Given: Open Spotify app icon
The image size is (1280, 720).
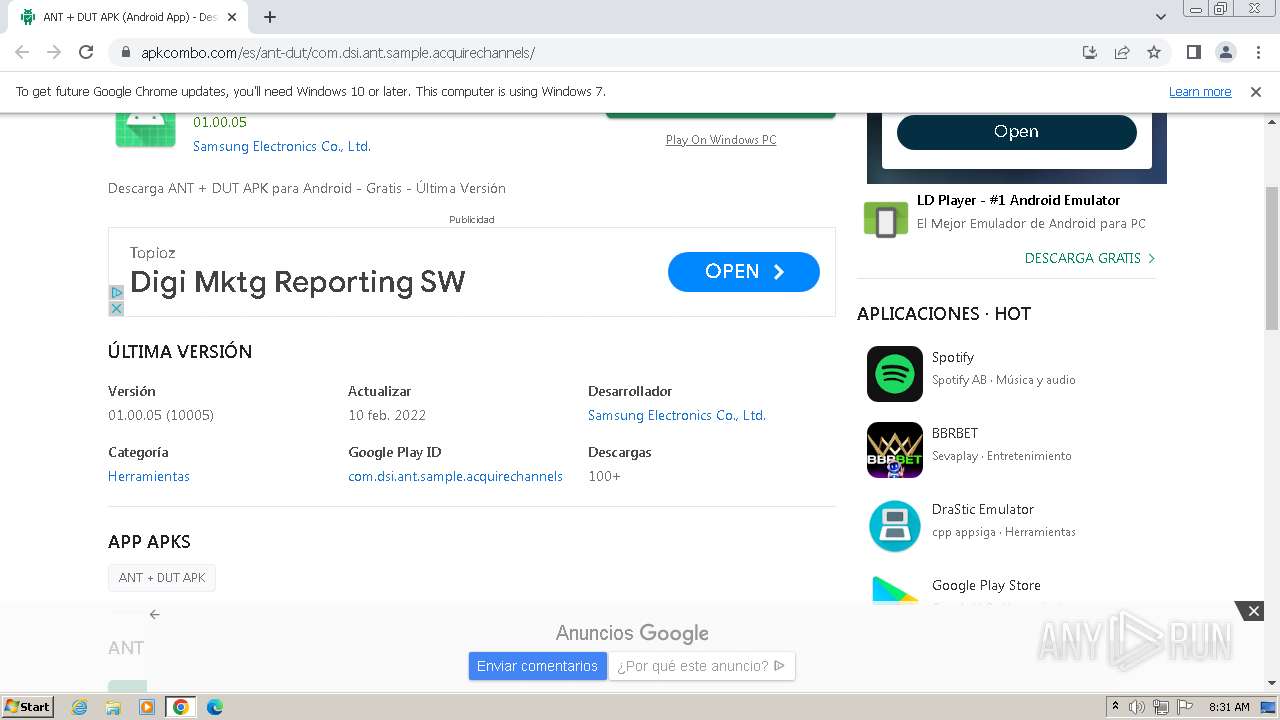Looking at the screenshot, I should 895,374.
